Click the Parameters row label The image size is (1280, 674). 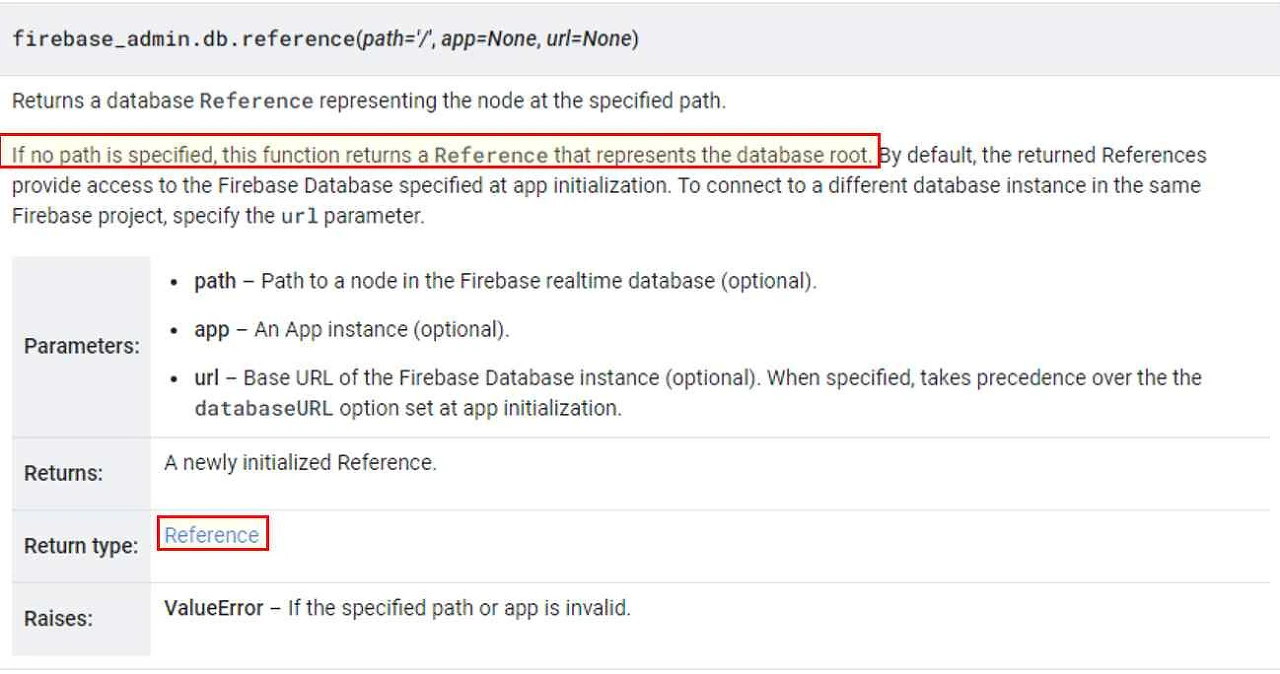click(x=82, y=346)
